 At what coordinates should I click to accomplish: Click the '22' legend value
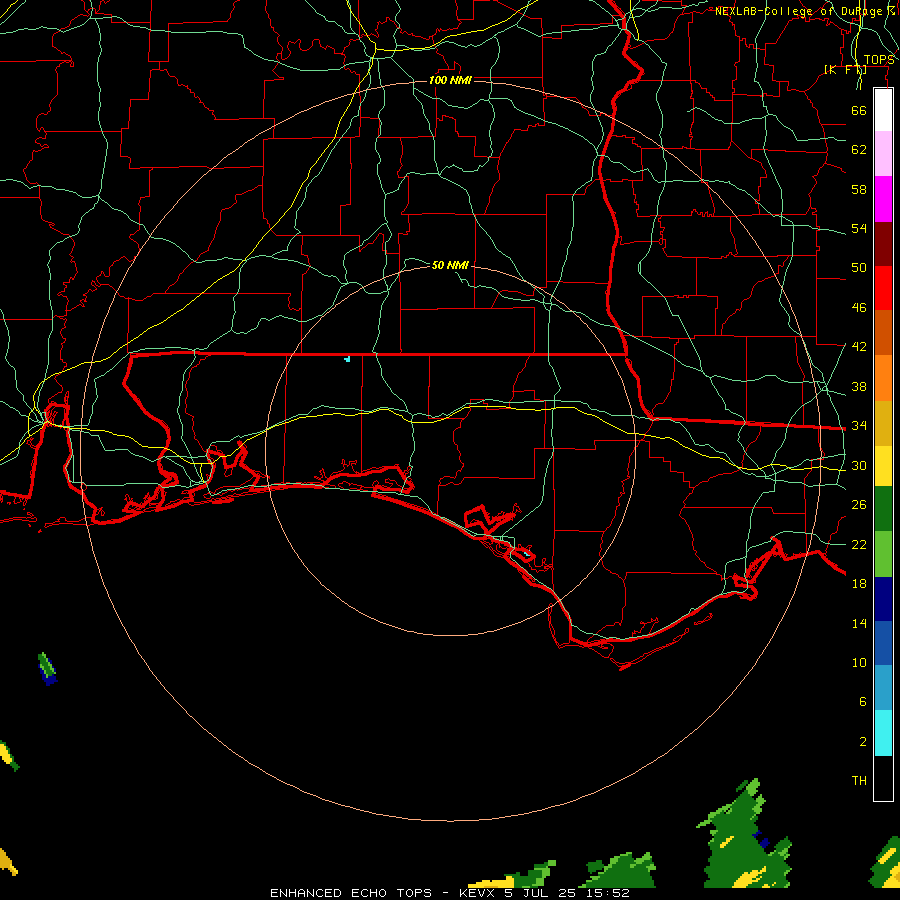click(859, 545)
